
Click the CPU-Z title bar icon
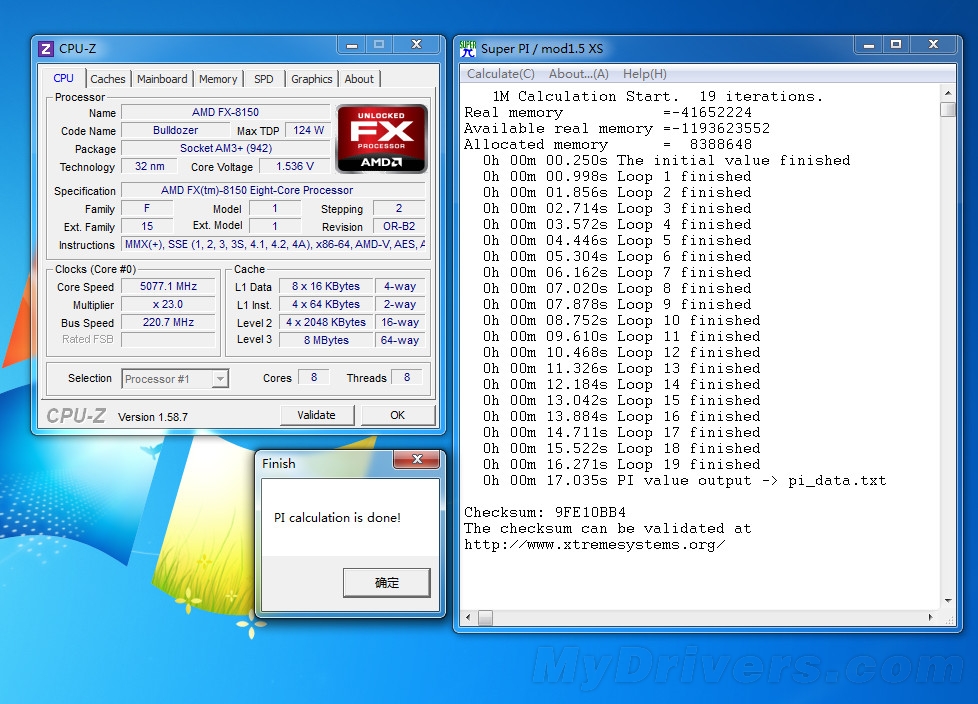46,48
